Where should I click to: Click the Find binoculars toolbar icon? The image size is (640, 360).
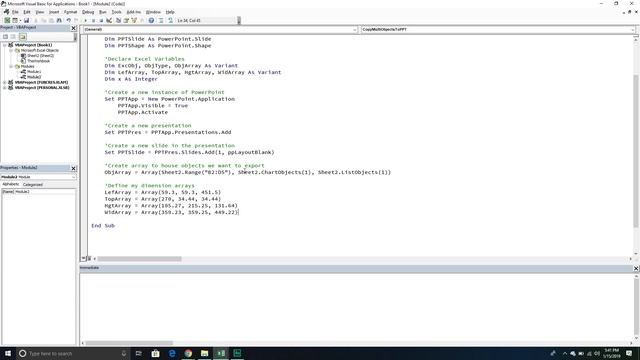pyautogui.click(x=59, y=20)
